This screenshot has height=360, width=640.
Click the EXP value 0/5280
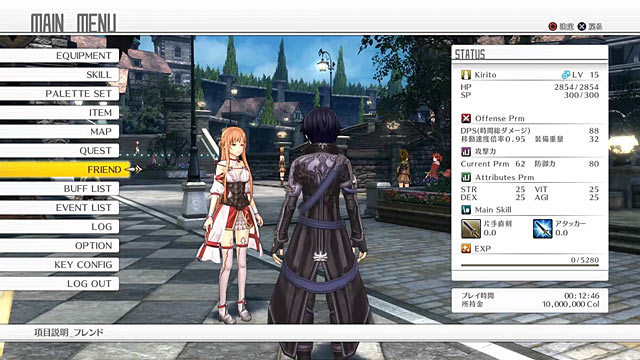585,260
